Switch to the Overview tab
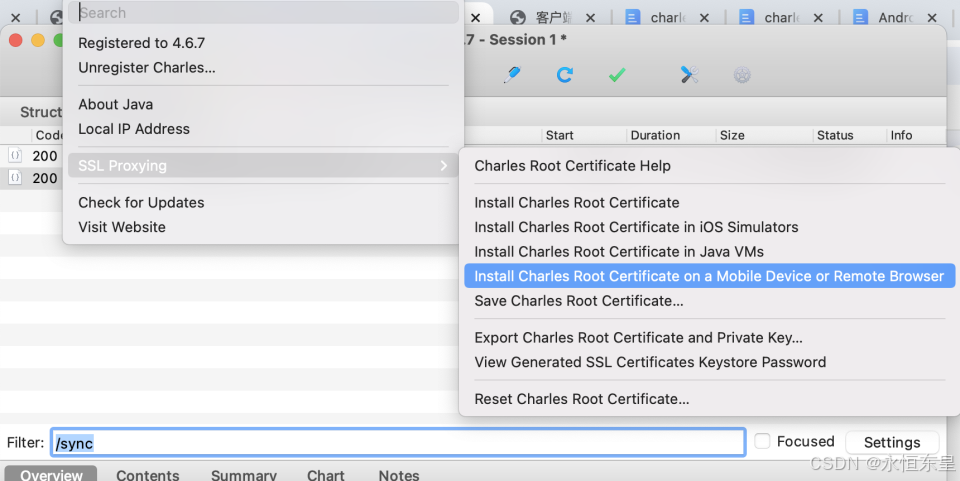960x481 pixels. click(51, 474)
